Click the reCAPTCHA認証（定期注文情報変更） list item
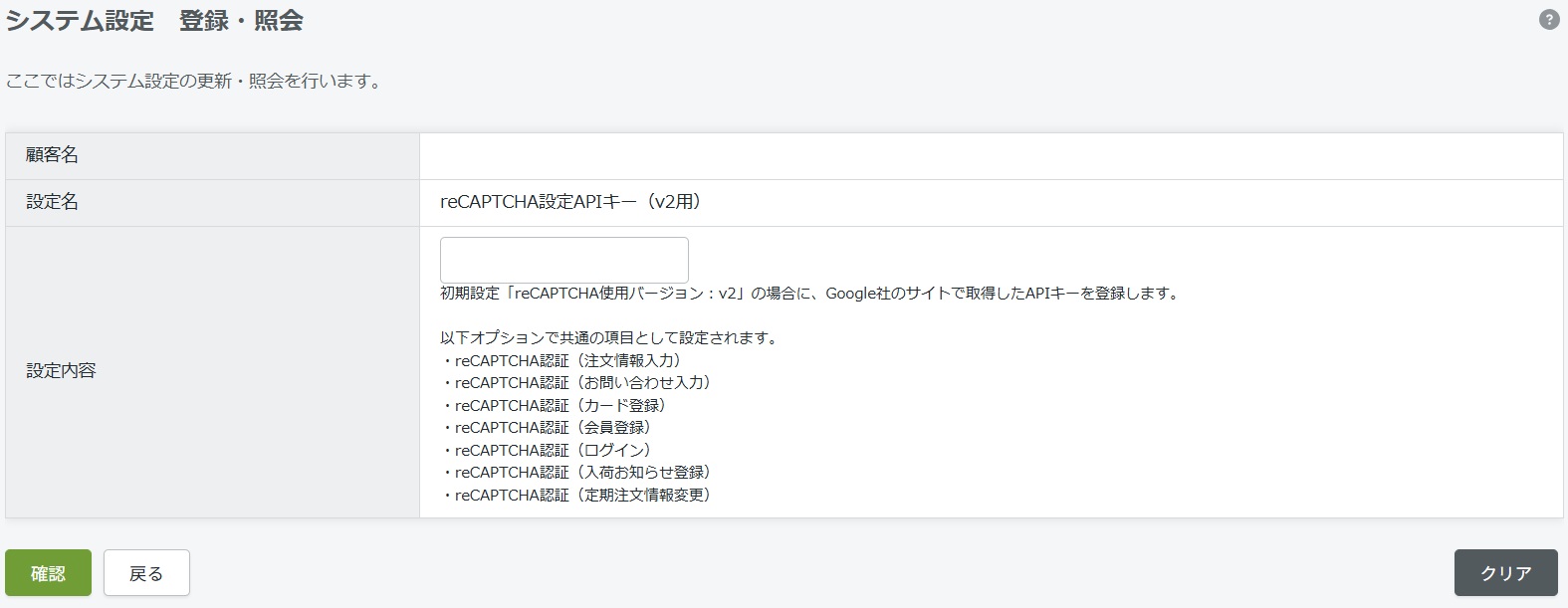Viewport: 1568px width, 608px height. [577, 496]
